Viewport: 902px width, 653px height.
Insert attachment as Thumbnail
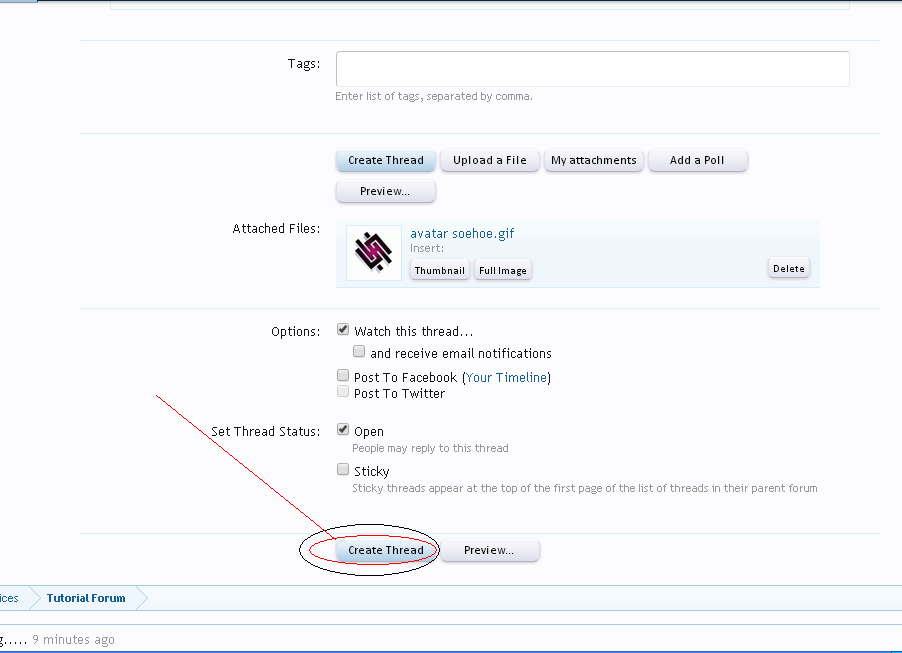click(x=440, y=270)
